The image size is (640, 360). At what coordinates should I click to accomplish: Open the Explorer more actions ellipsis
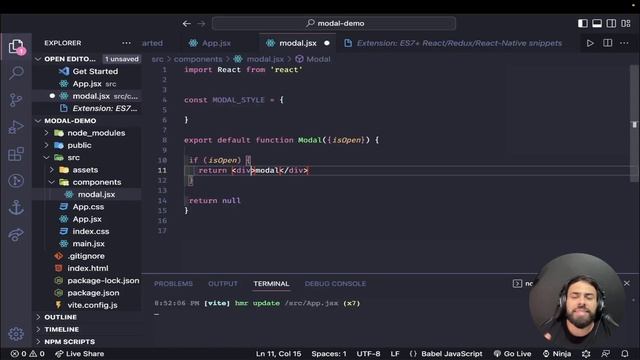tap(127, 43)
